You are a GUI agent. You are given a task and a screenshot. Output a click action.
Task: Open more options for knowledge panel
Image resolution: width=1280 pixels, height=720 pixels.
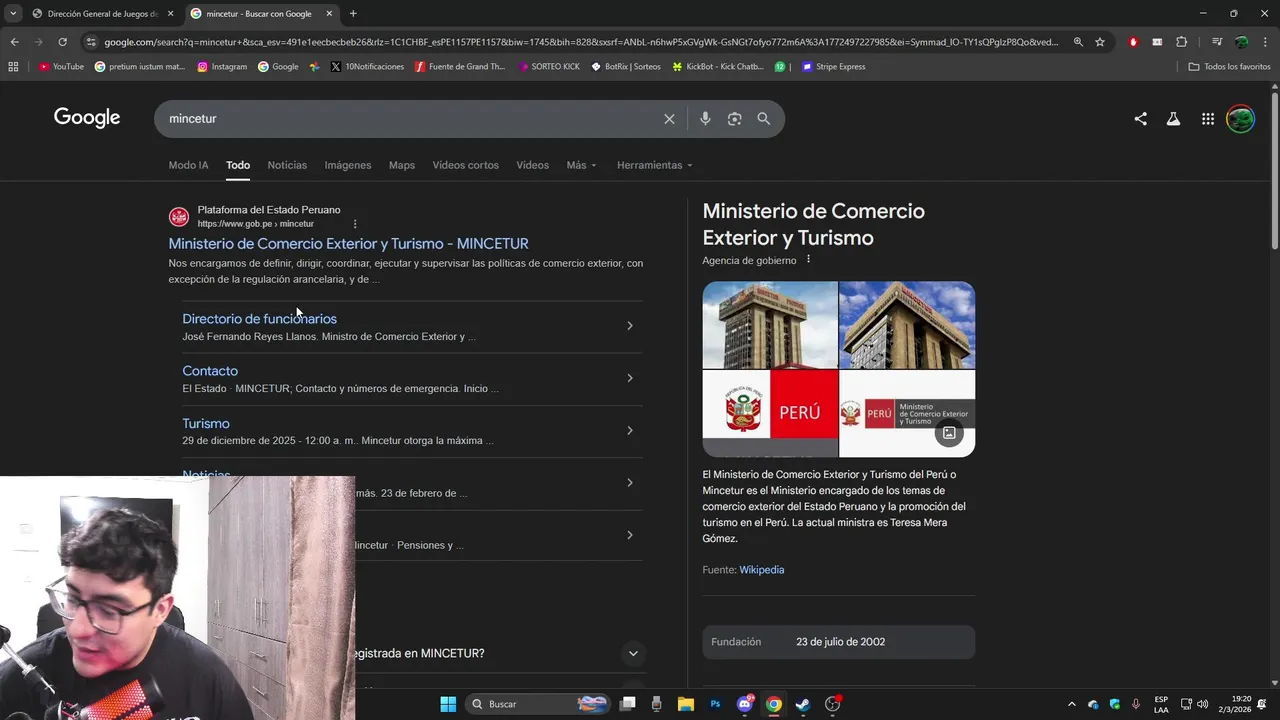pos(808,260)
